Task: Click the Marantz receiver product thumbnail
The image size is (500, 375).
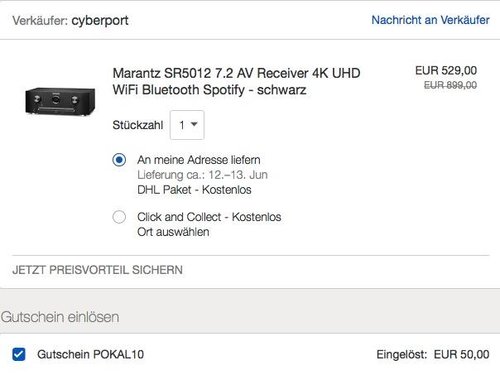Action: point(60,101)
